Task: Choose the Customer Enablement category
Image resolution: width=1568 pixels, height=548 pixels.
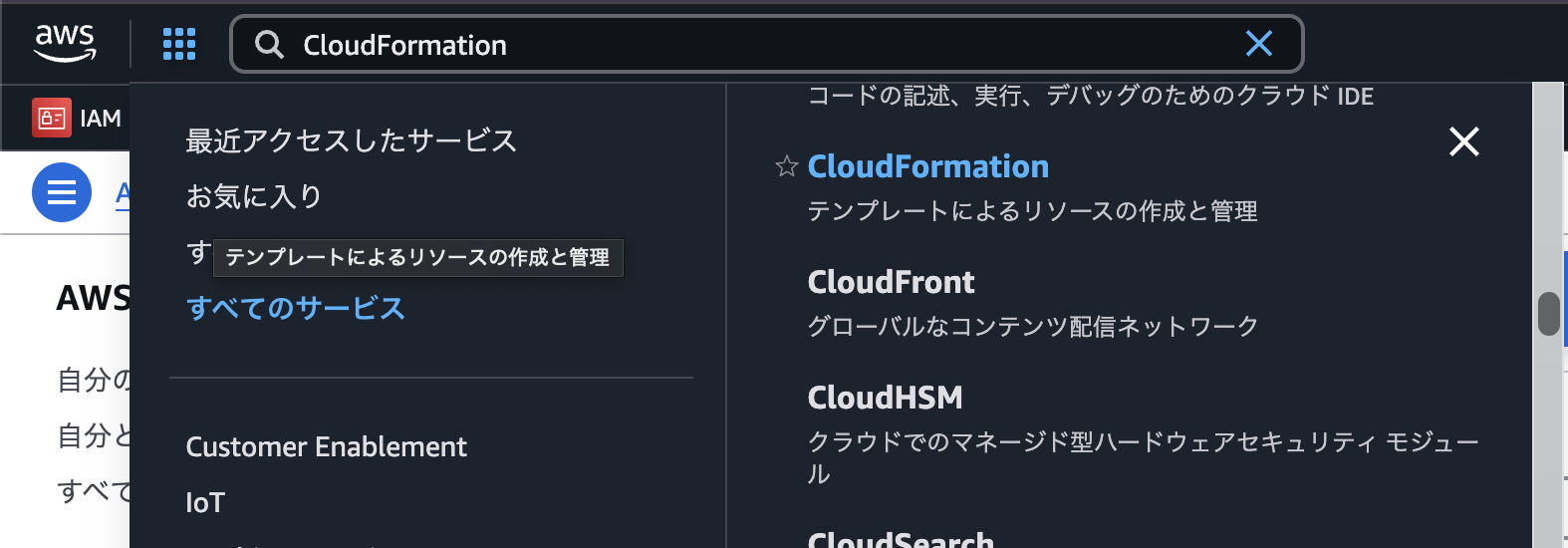Action: [326, 446]
